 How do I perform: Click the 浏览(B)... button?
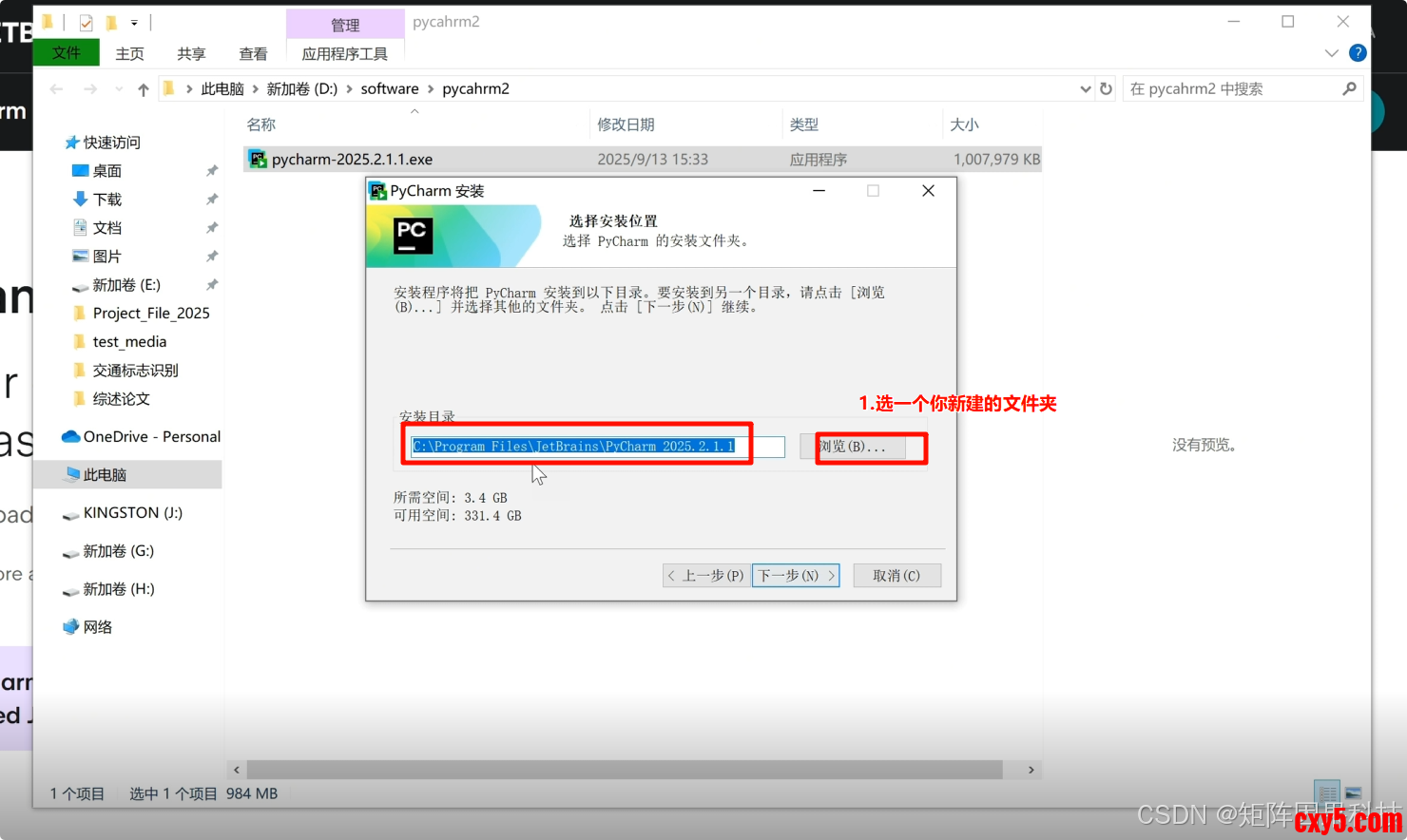coord(853,447)
